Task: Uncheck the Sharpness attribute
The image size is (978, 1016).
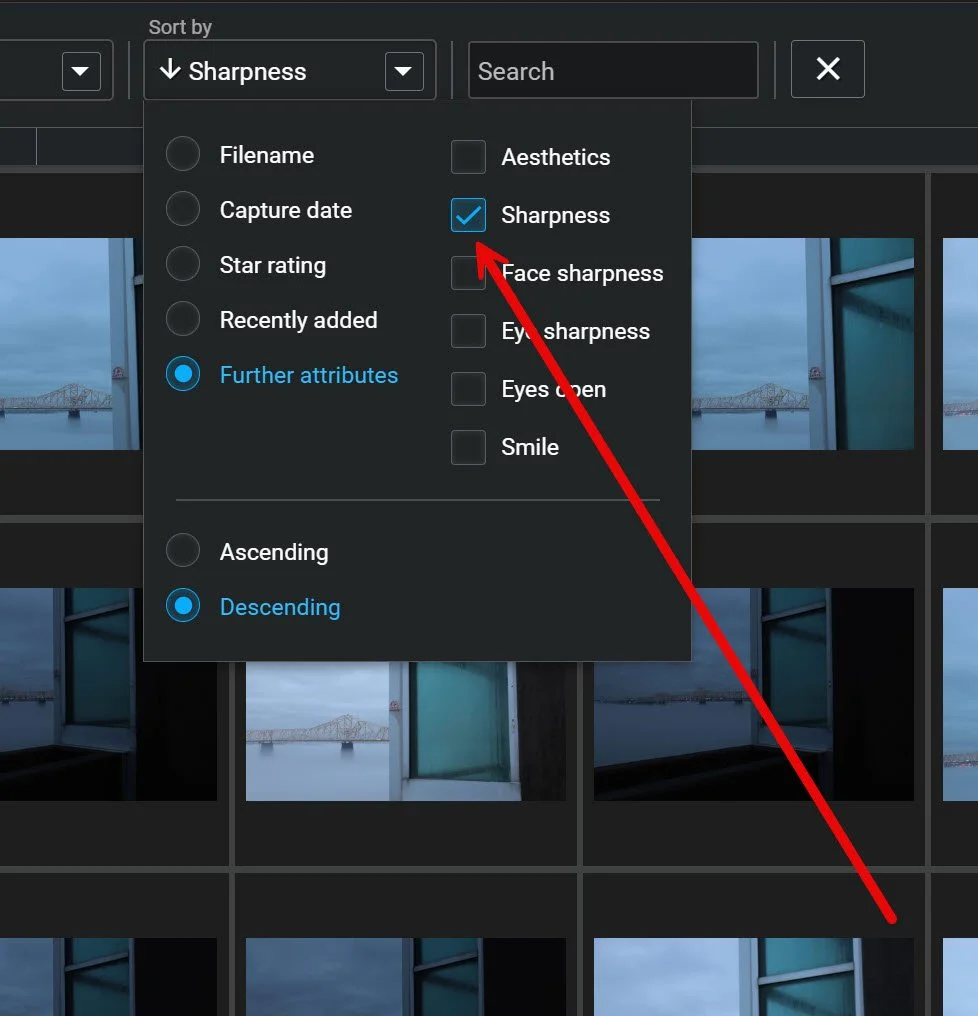Action: tap(468, 215)
